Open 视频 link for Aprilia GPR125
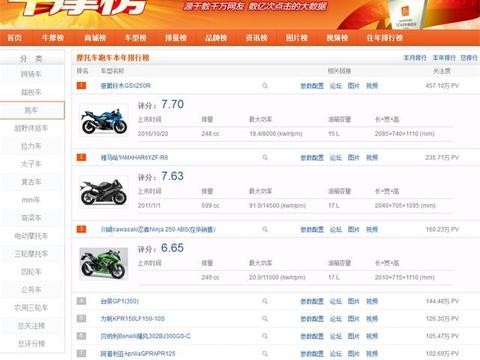Image resolution: width=480 pixels, height=360 pixels. (x=372, y=353)
